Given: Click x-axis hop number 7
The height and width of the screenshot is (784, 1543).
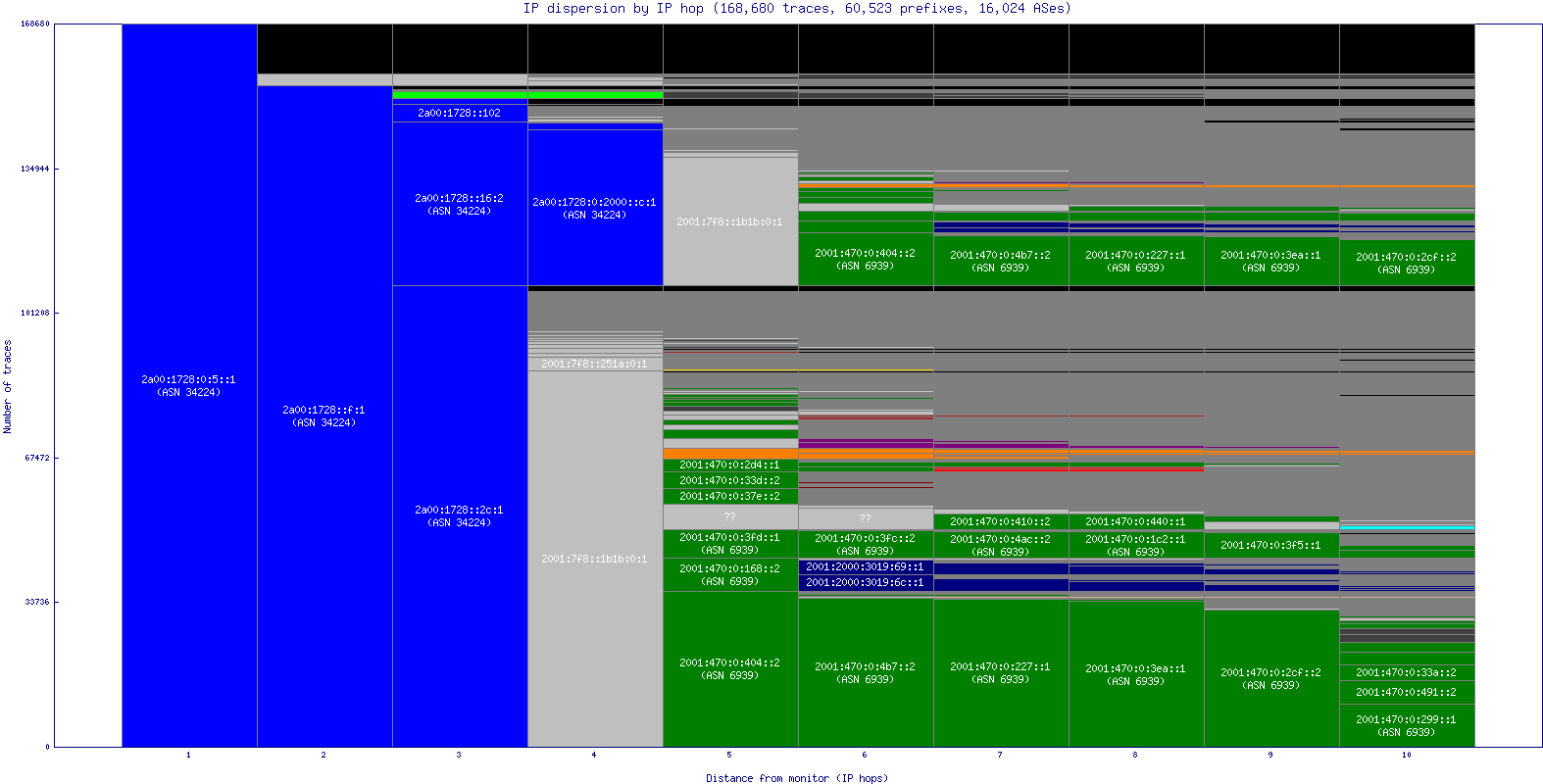Looking at the screenshot, I should (x=1000, y=755).
